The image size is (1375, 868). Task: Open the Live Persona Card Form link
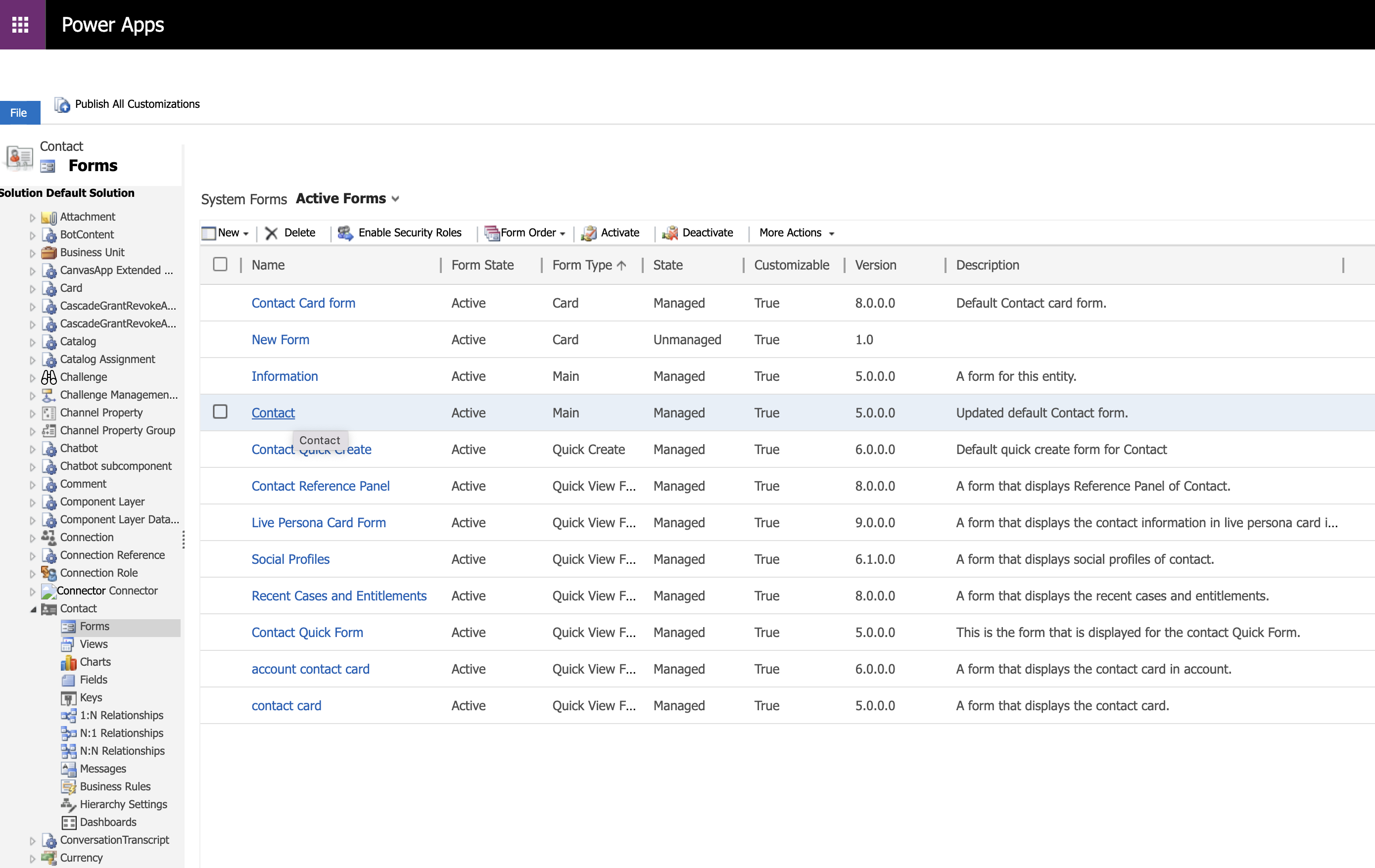click(319, 523)
